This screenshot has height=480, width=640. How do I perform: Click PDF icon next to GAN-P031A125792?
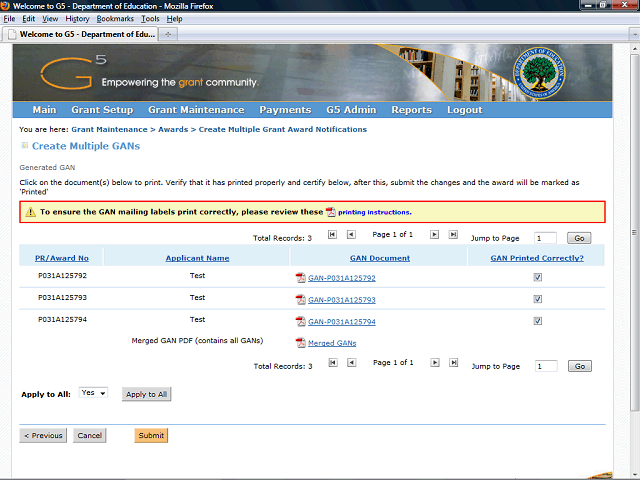300,278
